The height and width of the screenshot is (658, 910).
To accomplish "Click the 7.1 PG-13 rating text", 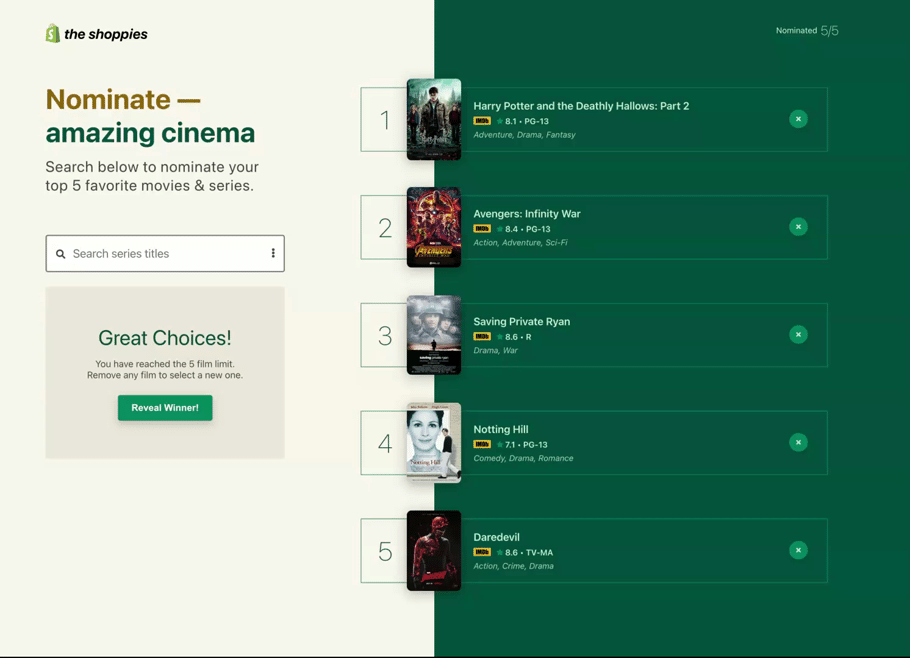I will [x=526, y=445].
